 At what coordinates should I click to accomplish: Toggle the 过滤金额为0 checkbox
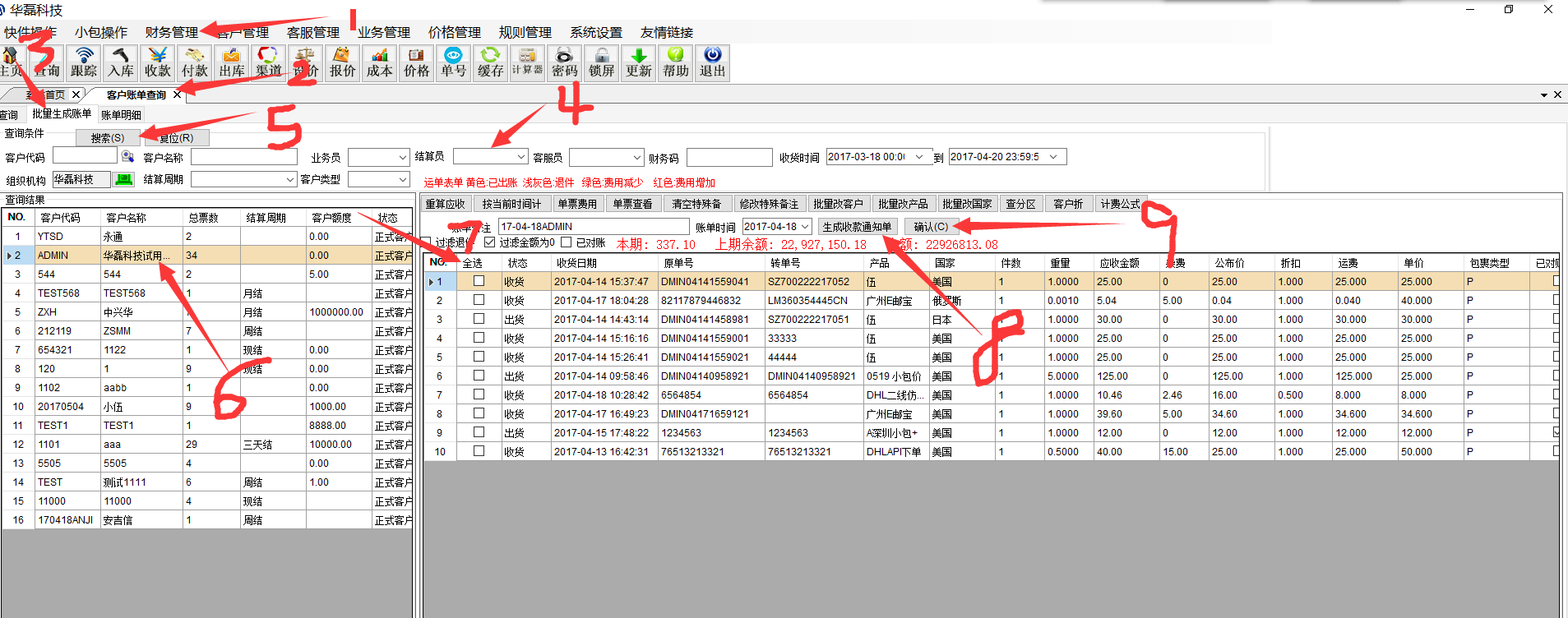click(490, 242)
